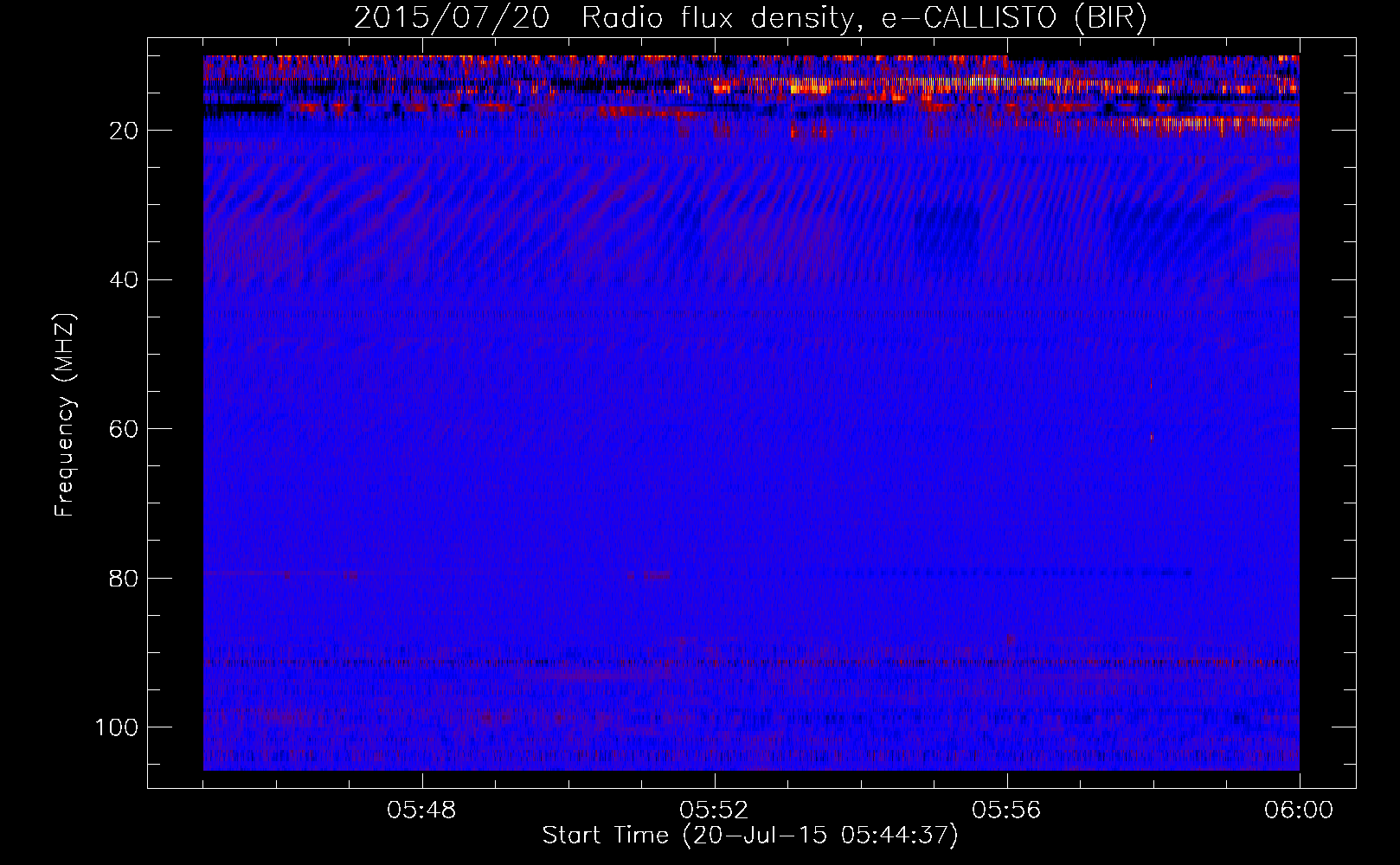Image resolution: width=1400 pixels, height=865 pixels.
Task: Select the 05:56 time tick label
Action: pos(1006,811)
